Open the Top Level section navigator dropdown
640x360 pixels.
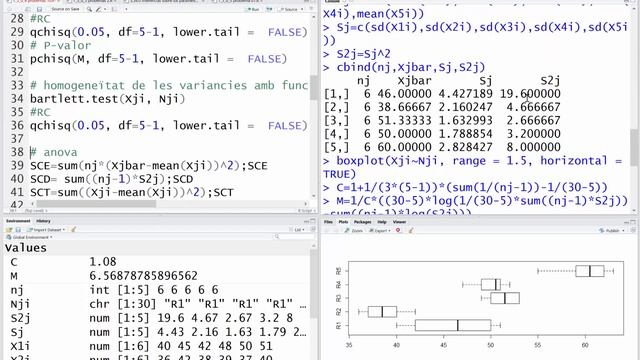click(x=35, y=211)
